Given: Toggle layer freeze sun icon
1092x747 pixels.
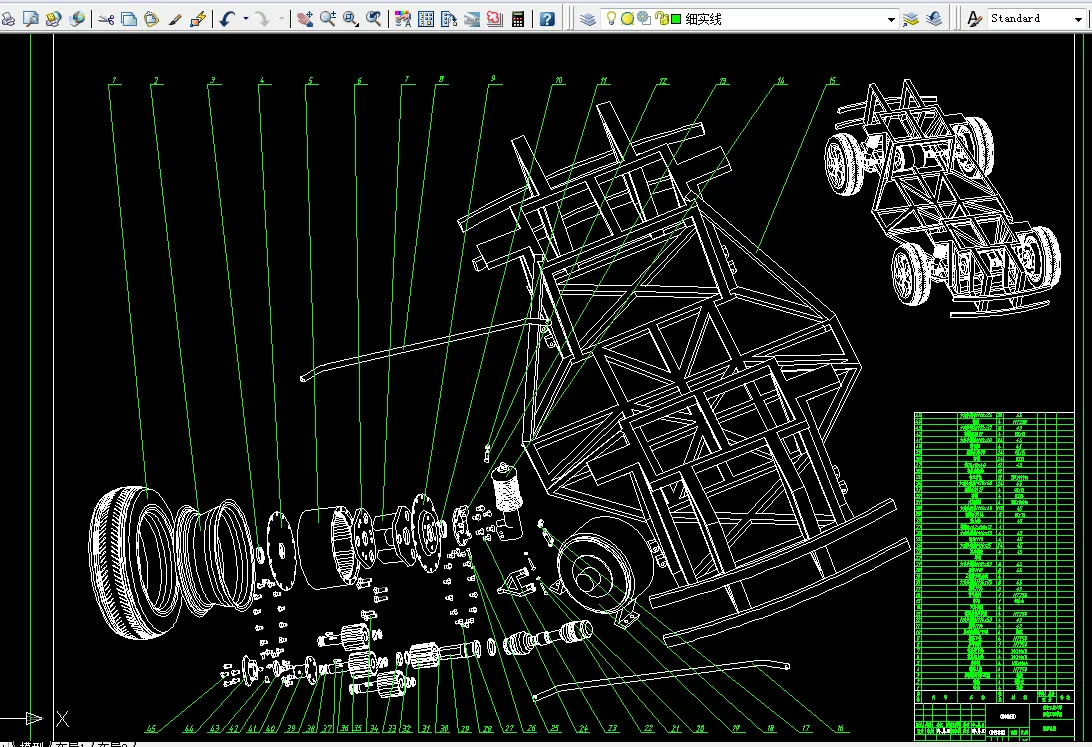Looking at the screenshot, I should coord(627,19).
